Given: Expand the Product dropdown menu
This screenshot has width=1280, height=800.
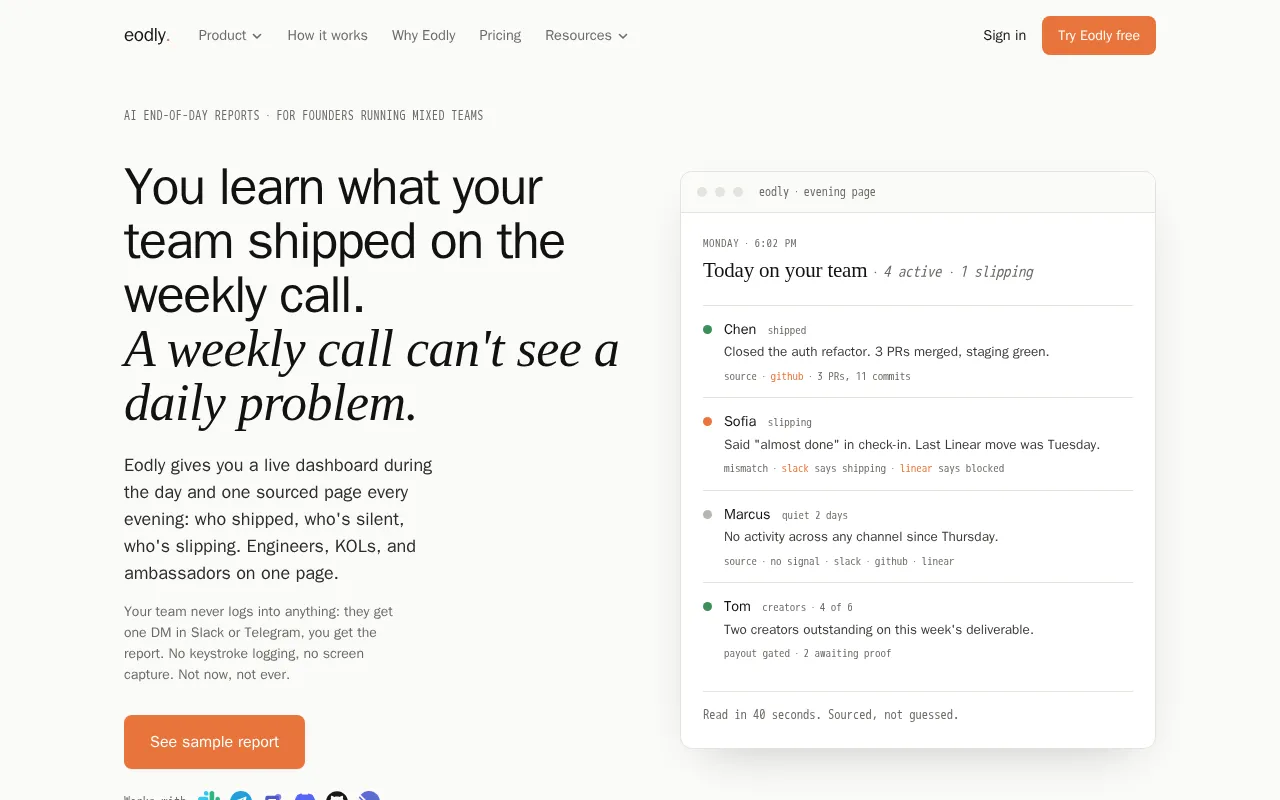Looking at the screenshot, I should tap(230, 35).
